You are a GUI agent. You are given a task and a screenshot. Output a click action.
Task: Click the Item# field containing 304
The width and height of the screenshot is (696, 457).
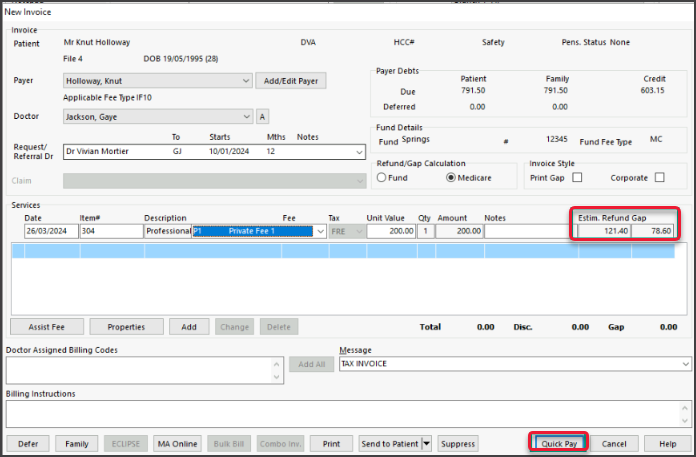click(111, 231)
